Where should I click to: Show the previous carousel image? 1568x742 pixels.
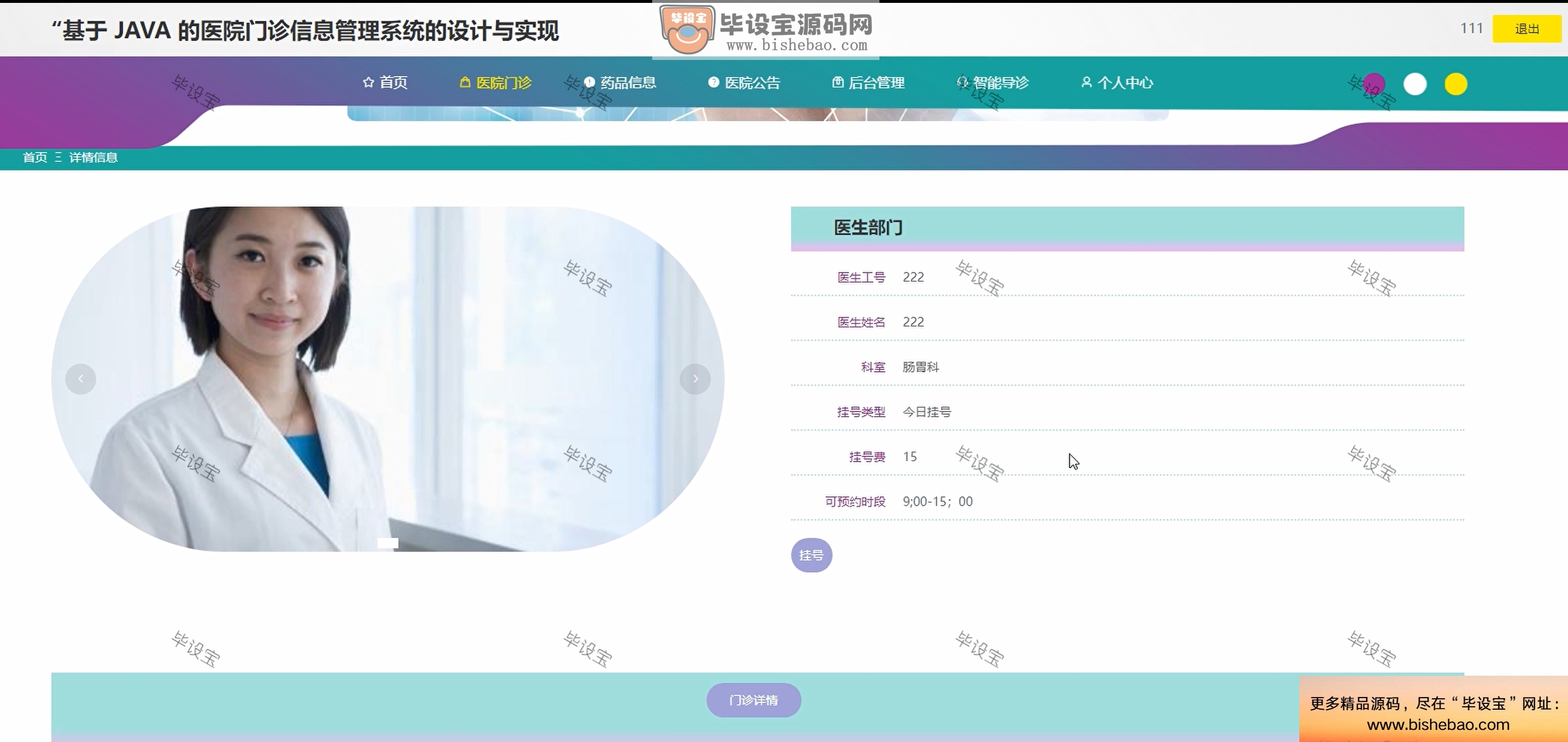[80, 379]
